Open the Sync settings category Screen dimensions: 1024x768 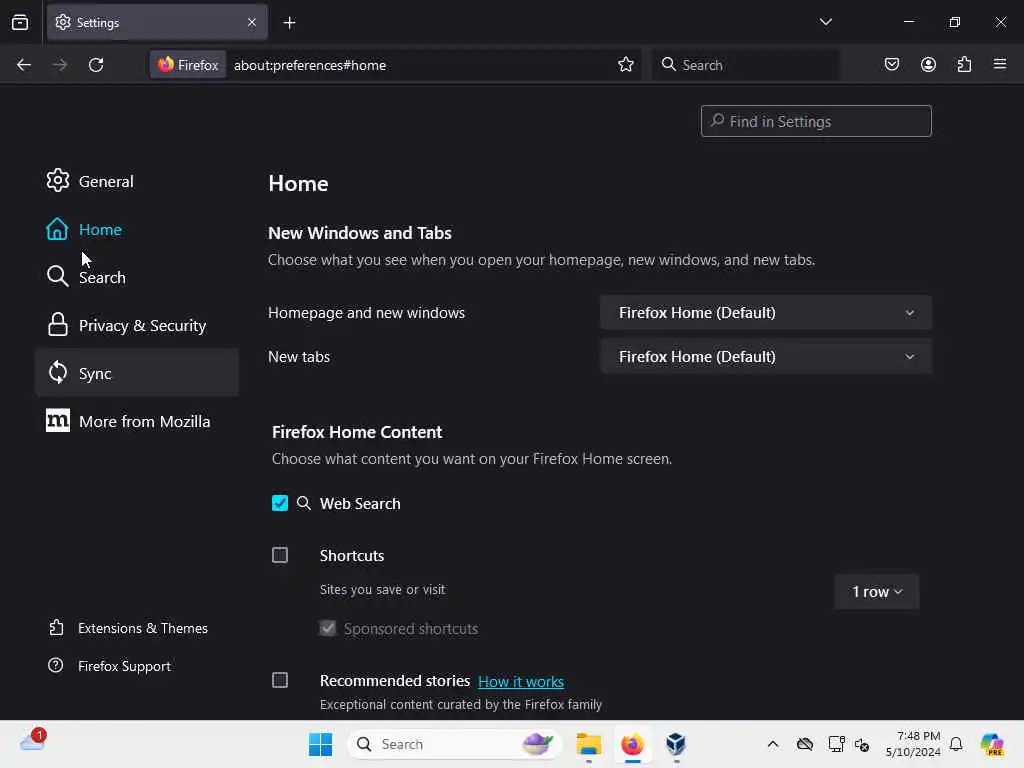click(x=137, y=373)
